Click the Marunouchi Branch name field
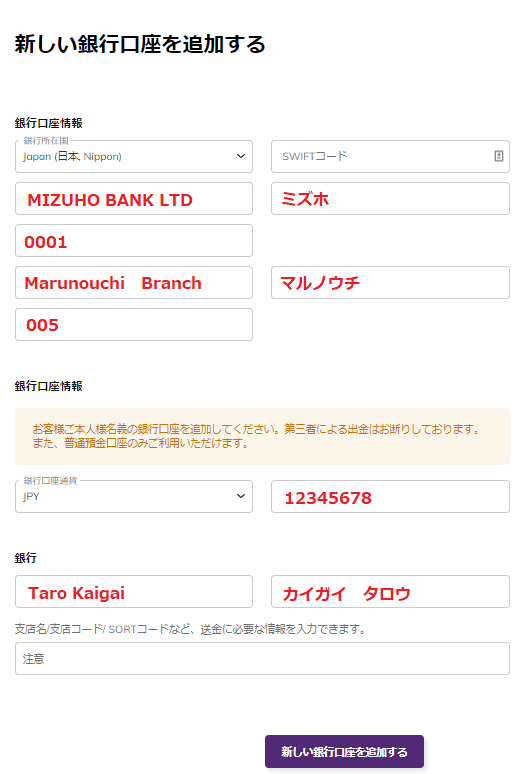Viewport: 531px width, 774px height. [134, 282]
